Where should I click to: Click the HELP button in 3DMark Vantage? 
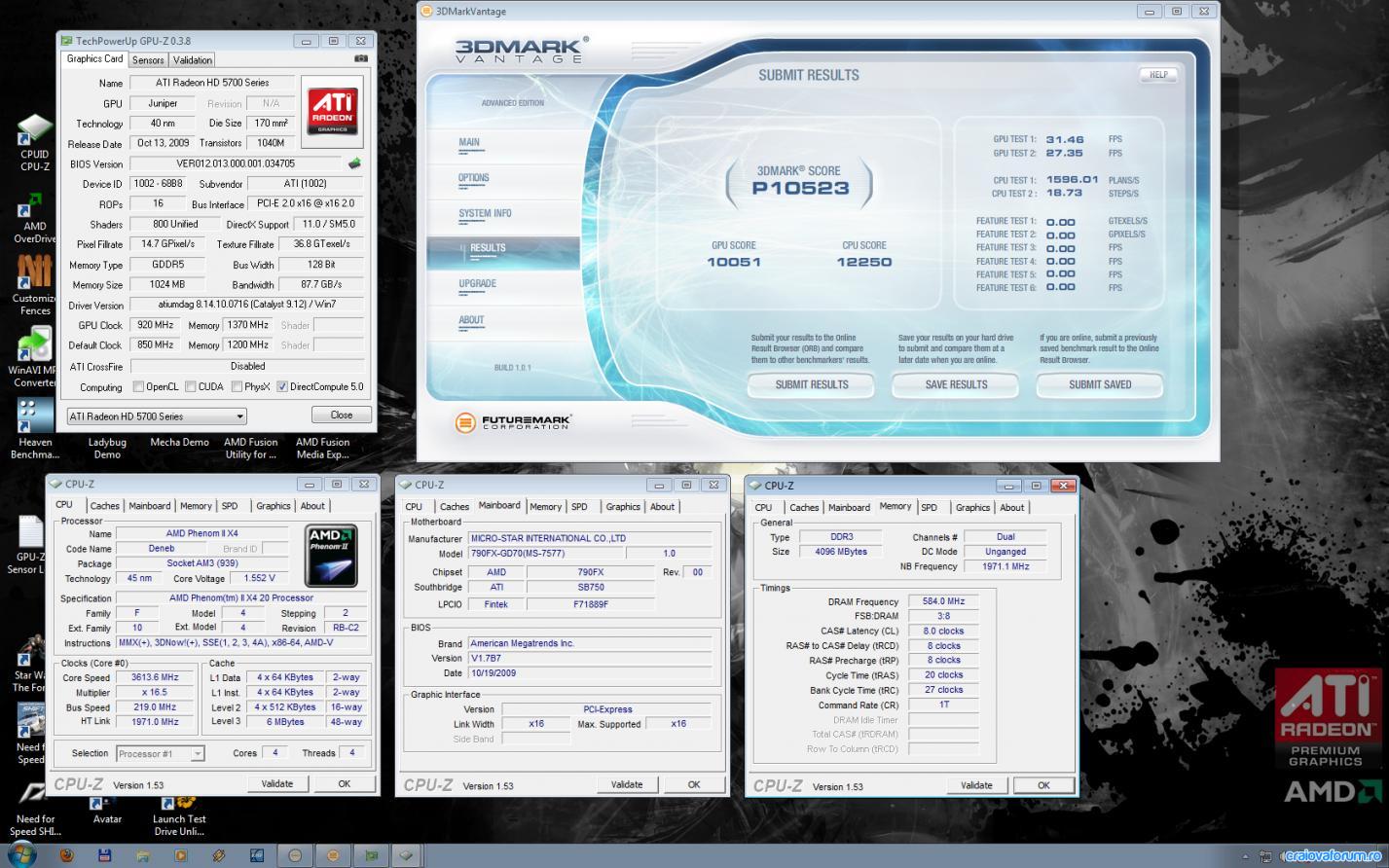1158,75
